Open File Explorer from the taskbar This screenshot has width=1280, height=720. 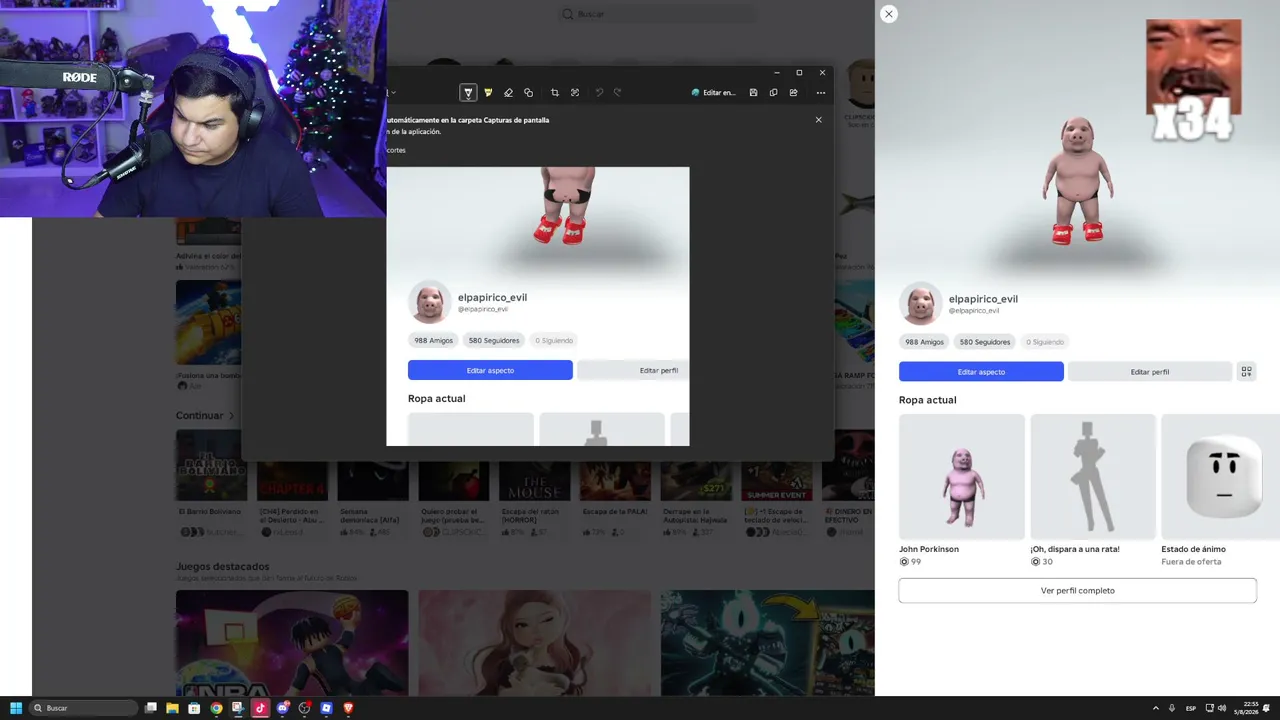coord(173,708)
